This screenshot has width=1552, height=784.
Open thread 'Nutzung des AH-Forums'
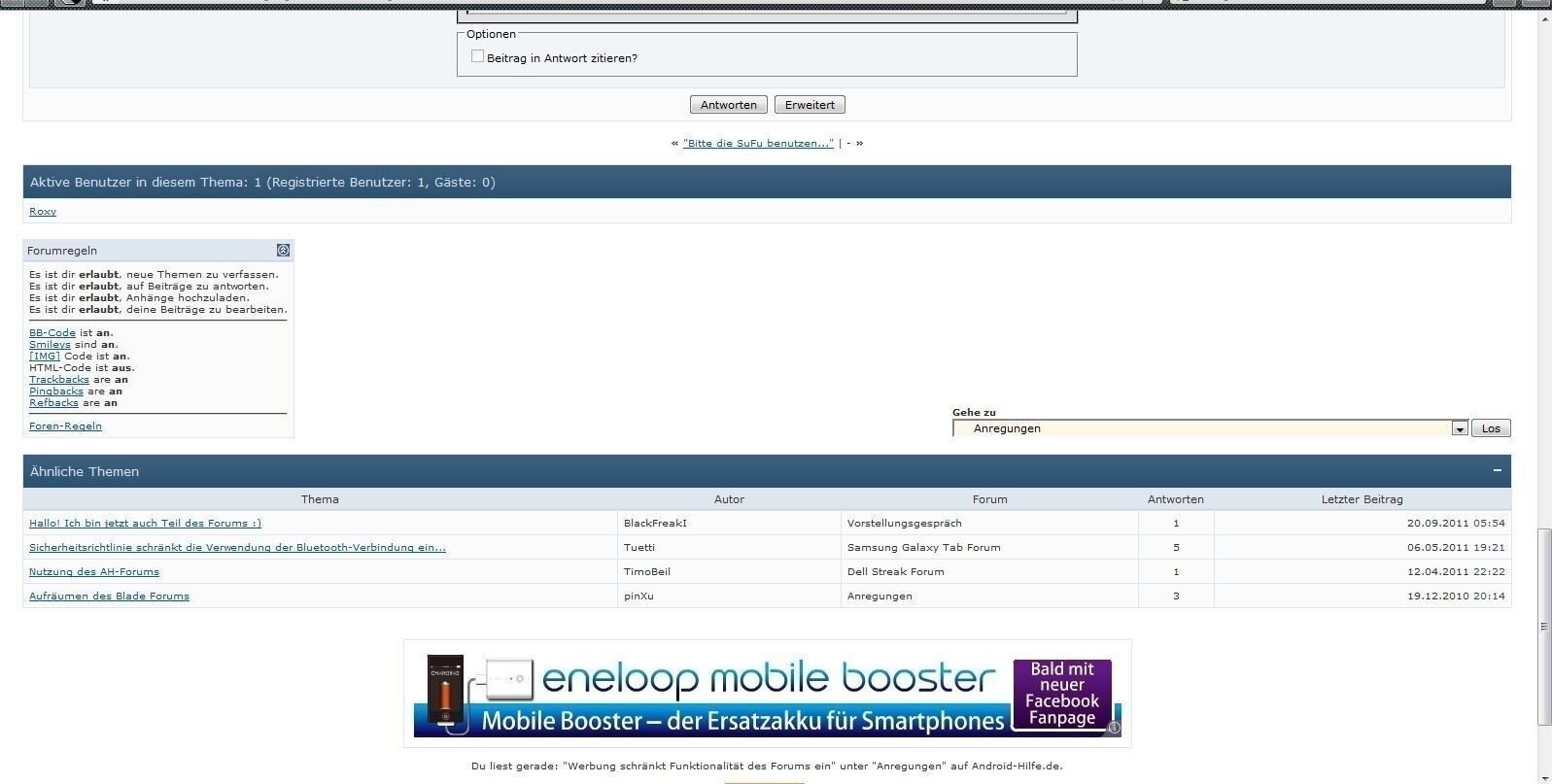tap(94, 572)
